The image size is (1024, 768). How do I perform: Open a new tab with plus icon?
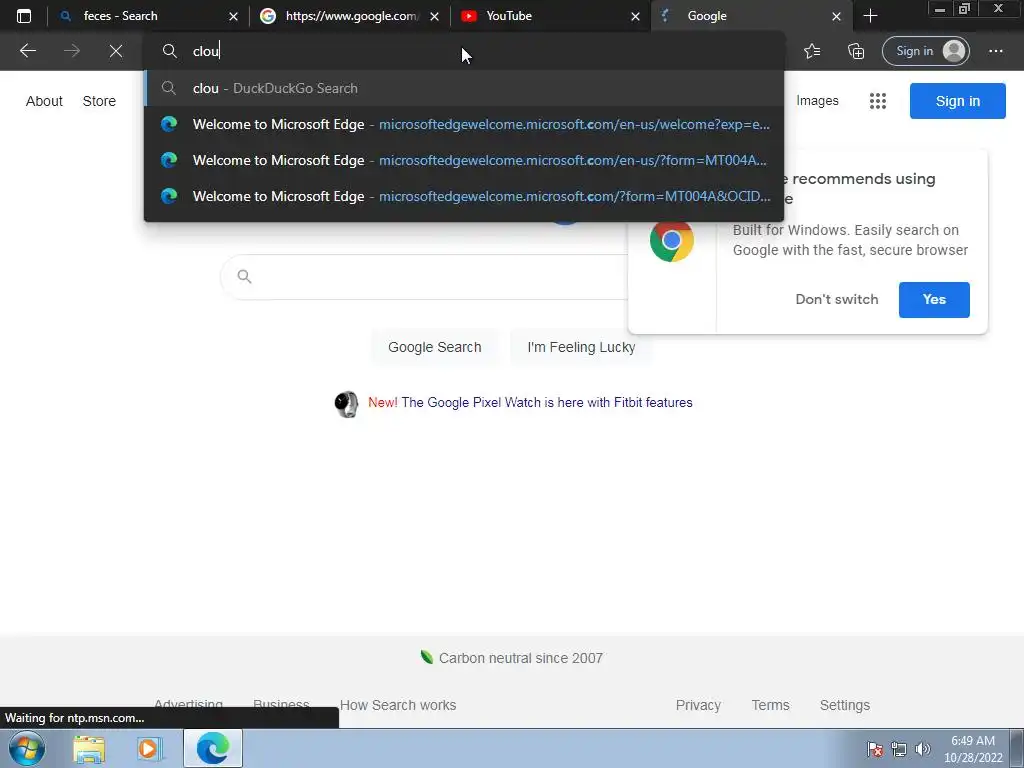point(870,16)
